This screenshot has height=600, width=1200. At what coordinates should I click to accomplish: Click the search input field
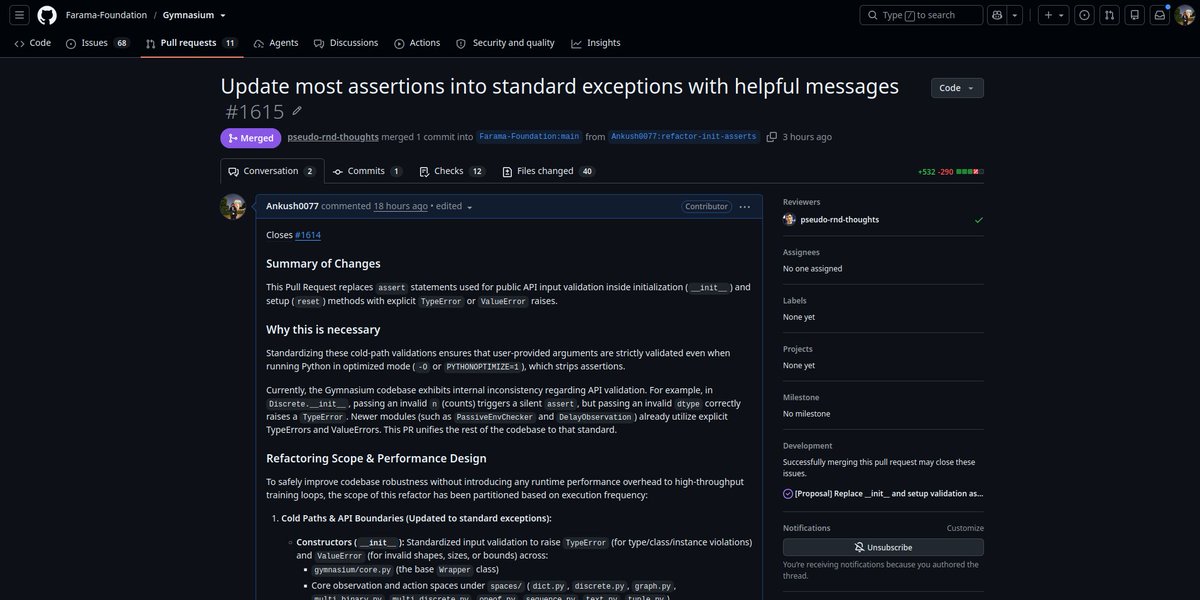[x=919, y=15]
